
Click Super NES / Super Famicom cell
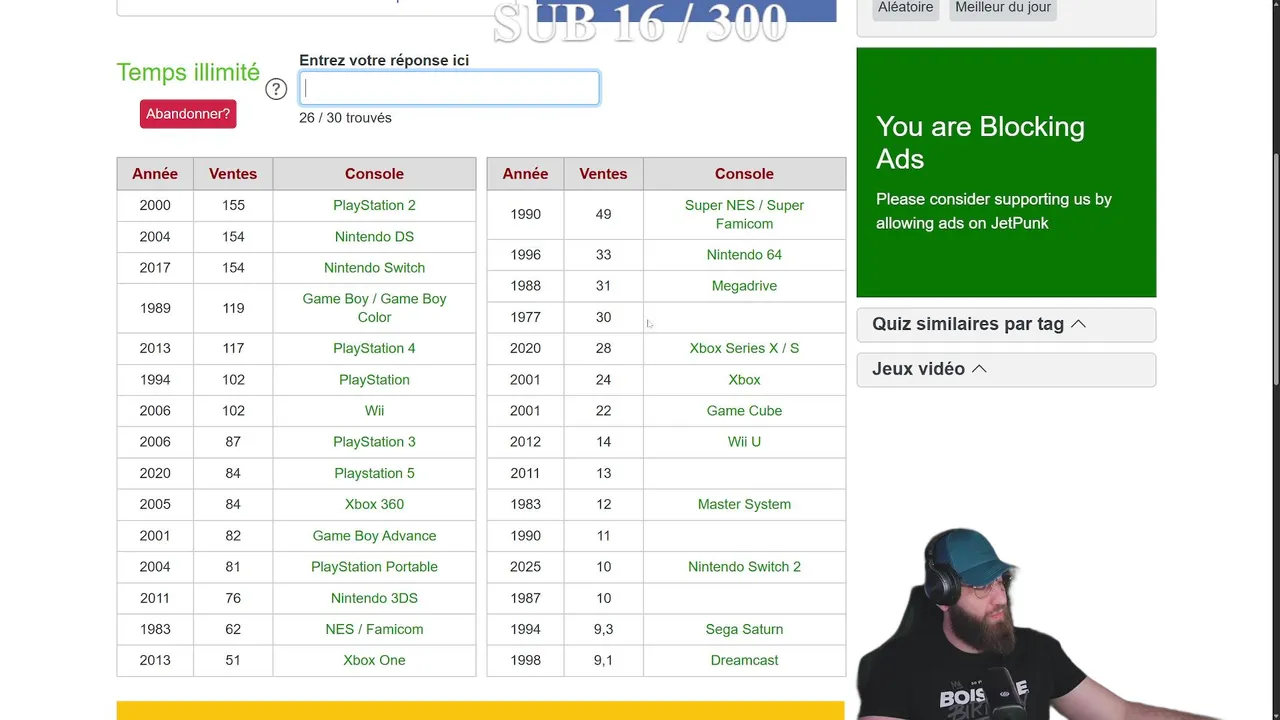(x=744, y=214)
